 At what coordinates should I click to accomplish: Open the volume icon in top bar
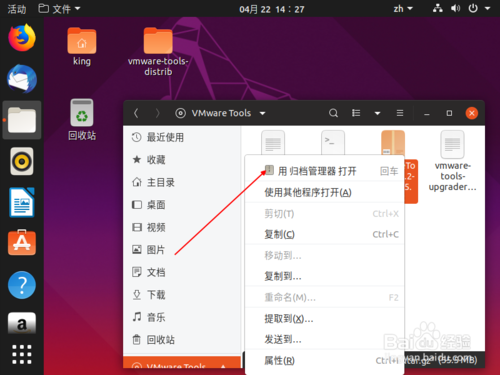[x=455, y=8]
